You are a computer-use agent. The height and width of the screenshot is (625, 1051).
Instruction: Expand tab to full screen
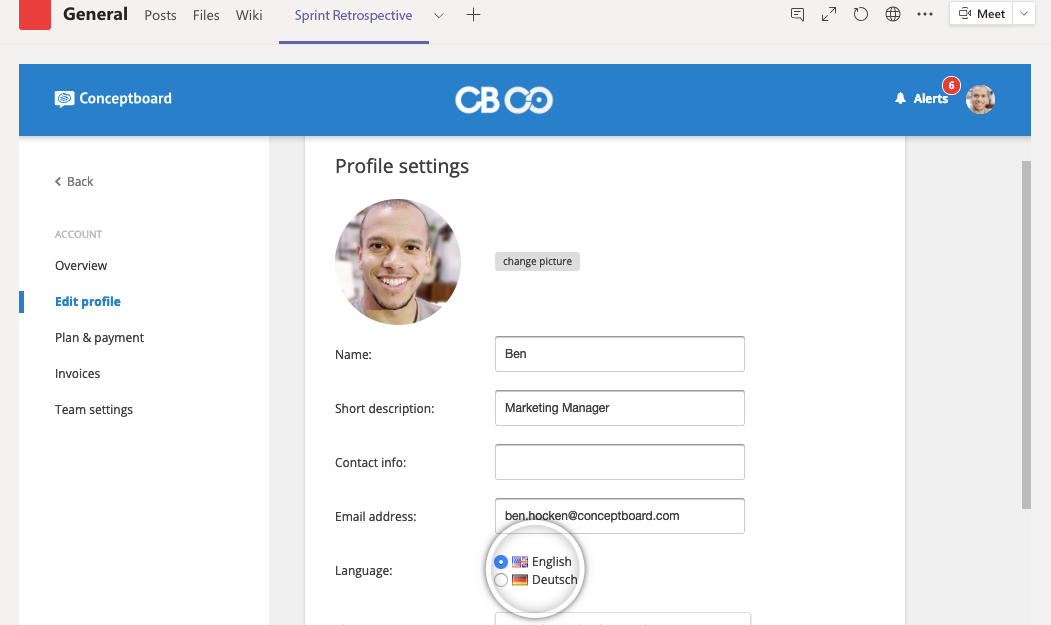click(828, 15)
